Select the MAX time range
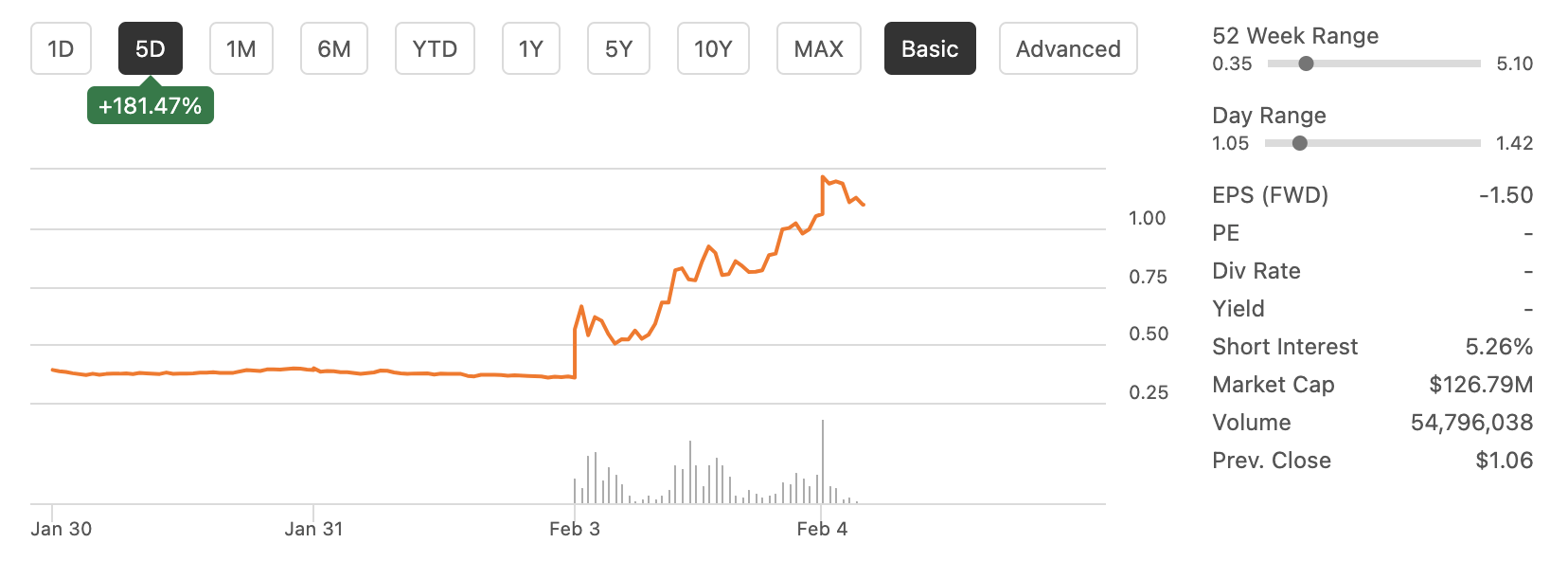This screenshot has height=561, width=1568. coord(818,48)
